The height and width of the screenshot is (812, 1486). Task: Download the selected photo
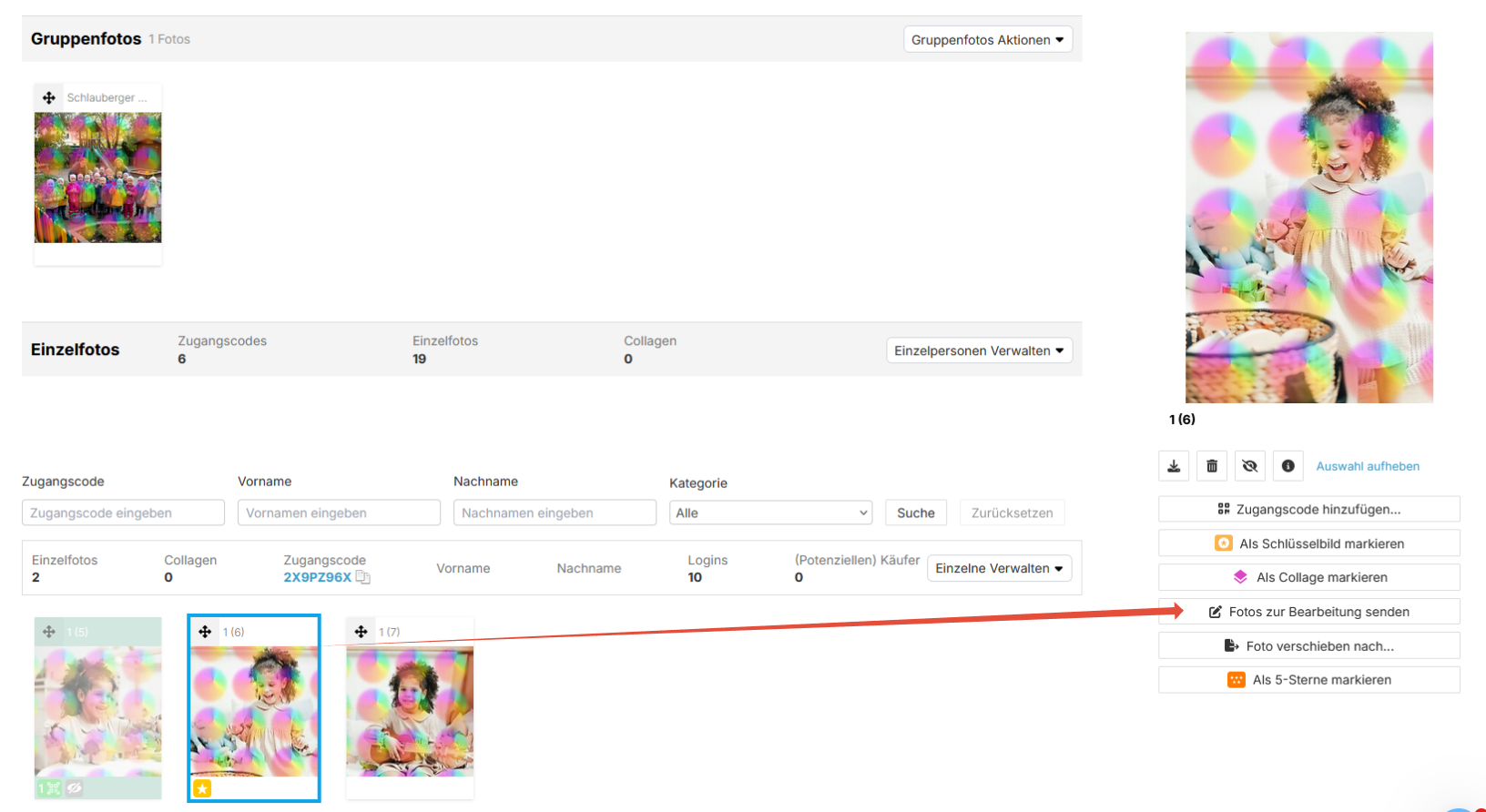point(1174,466)
